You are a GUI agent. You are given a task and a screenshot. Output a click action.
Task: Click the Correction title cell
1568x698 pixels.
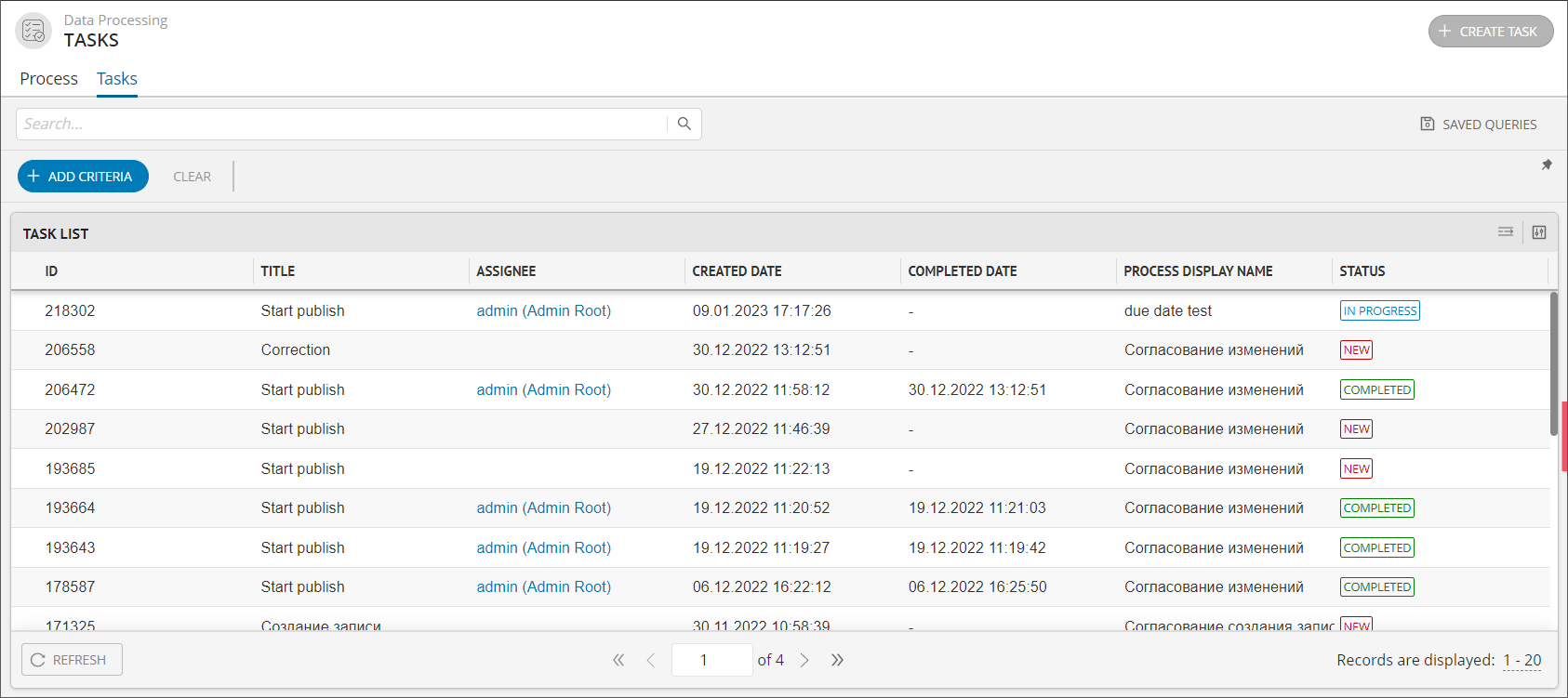[x=296, y=349]
